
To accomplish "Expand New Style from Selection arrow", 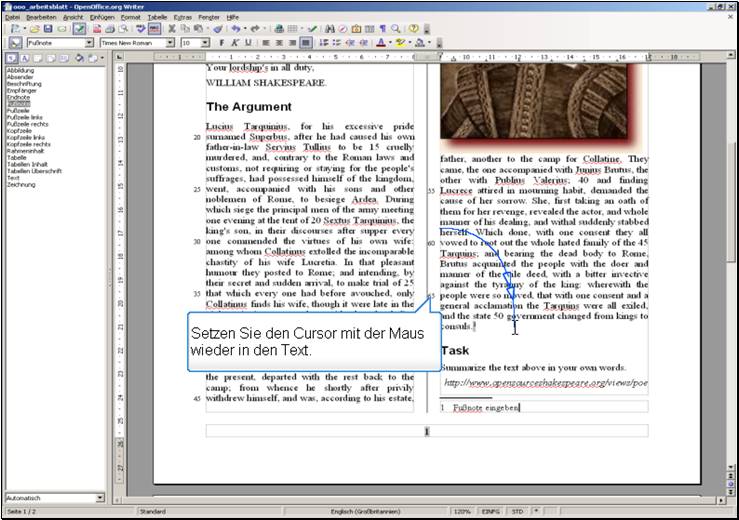I will [x=102, y=58].
